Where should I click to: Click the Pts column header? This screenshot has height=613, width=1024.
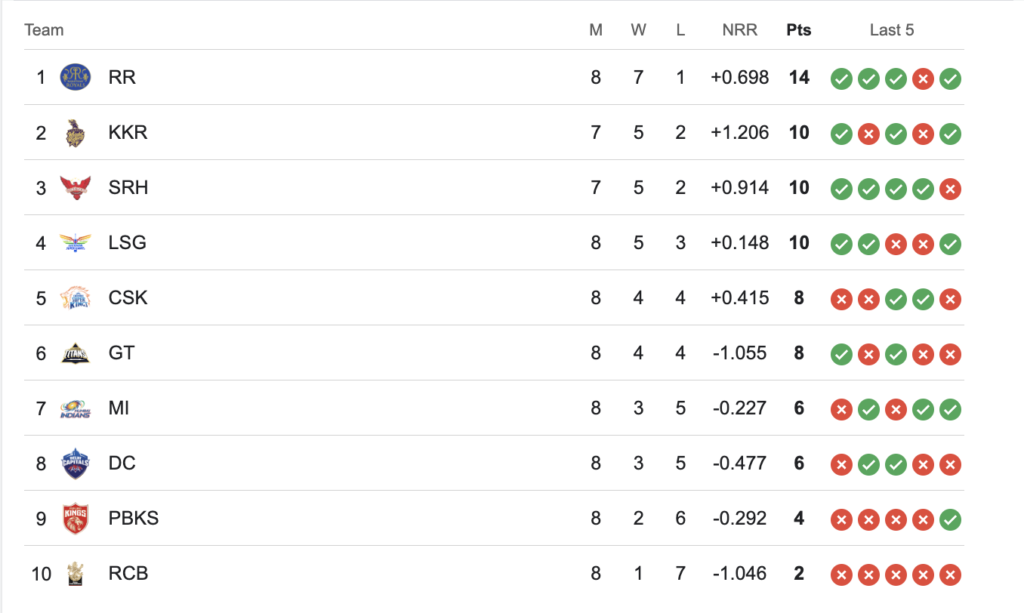click(798, 30)
